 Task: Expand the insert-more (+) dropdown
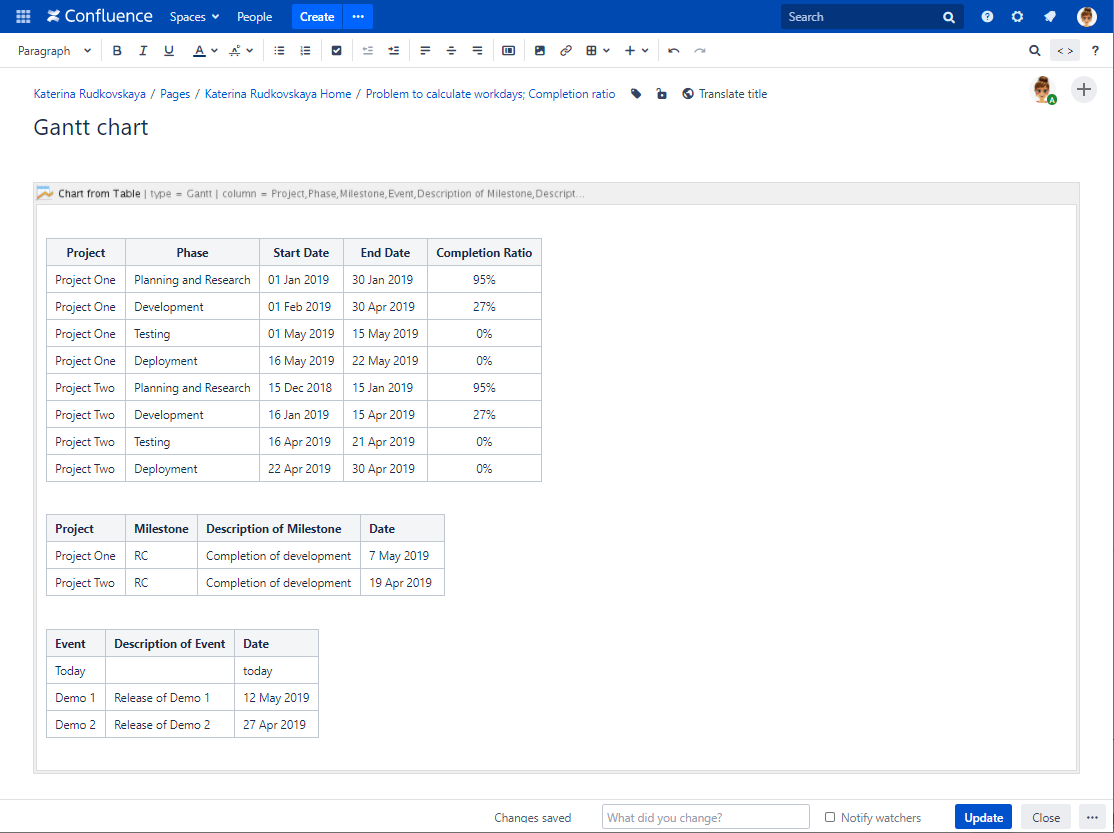[636, 50]
